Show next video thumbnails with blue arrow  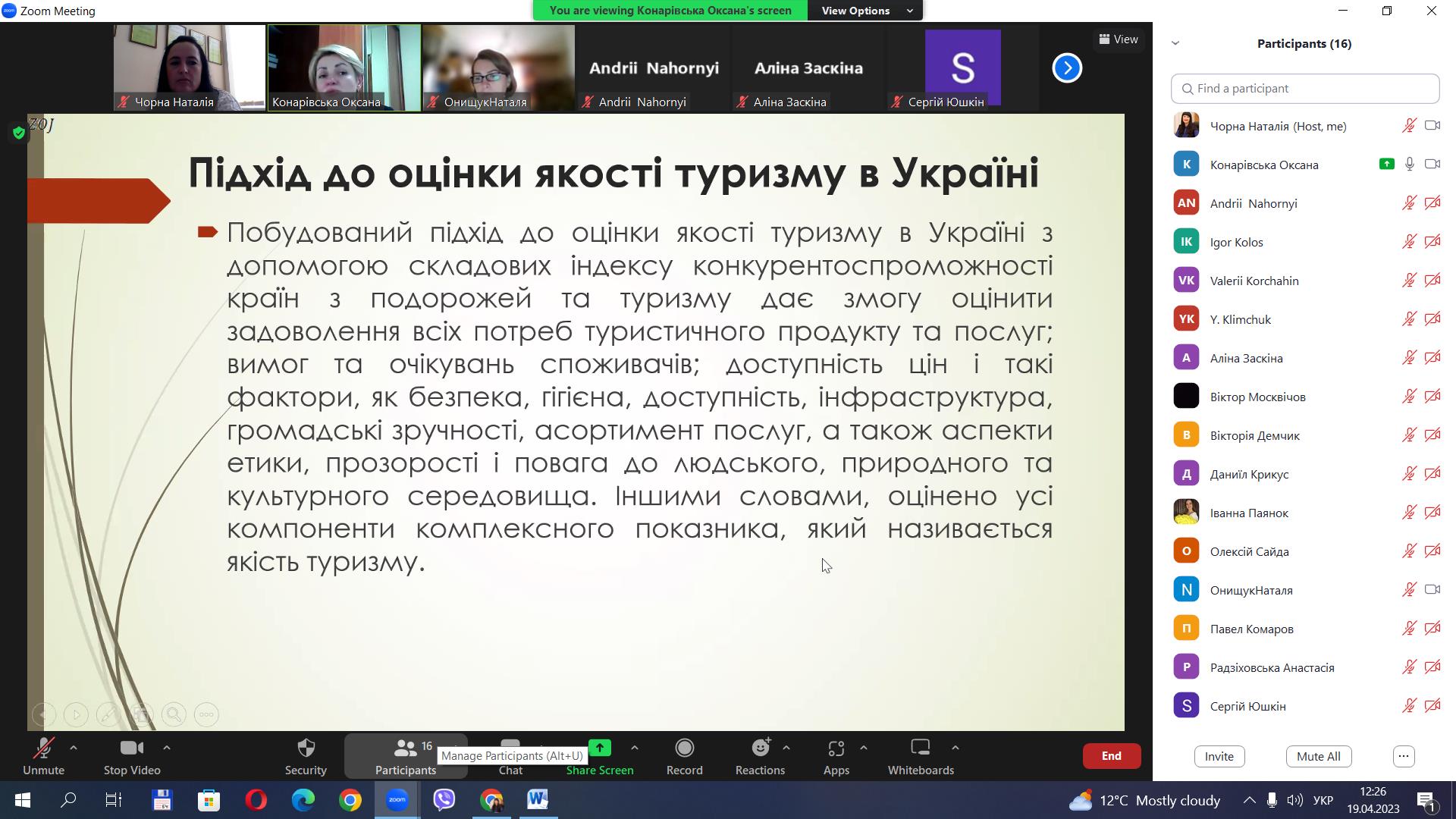[x=1067, y=68]
